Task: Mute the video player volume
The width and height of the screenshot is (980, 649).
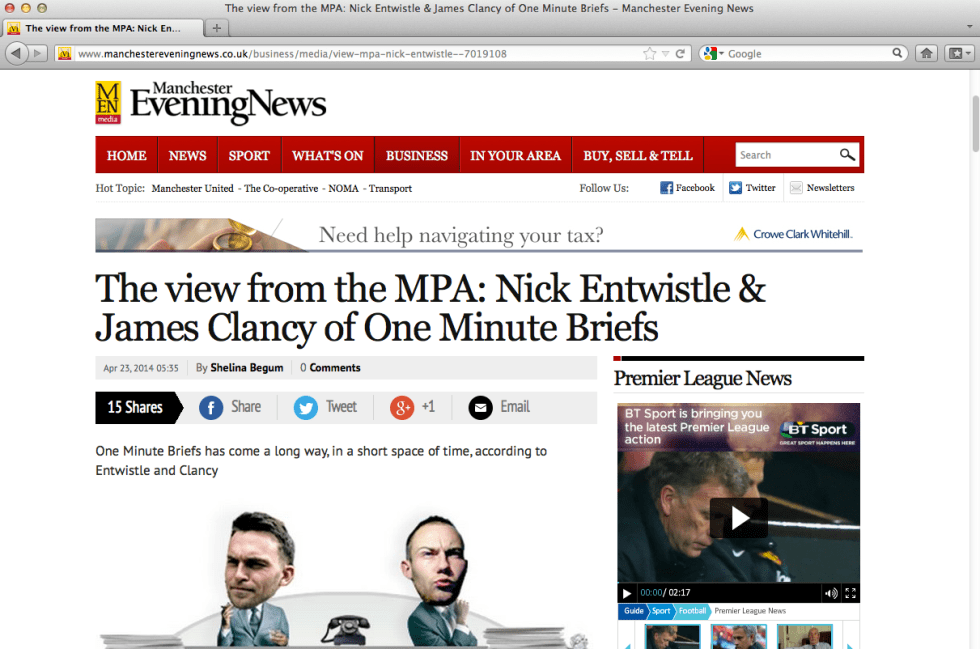Action: (831, 593)
